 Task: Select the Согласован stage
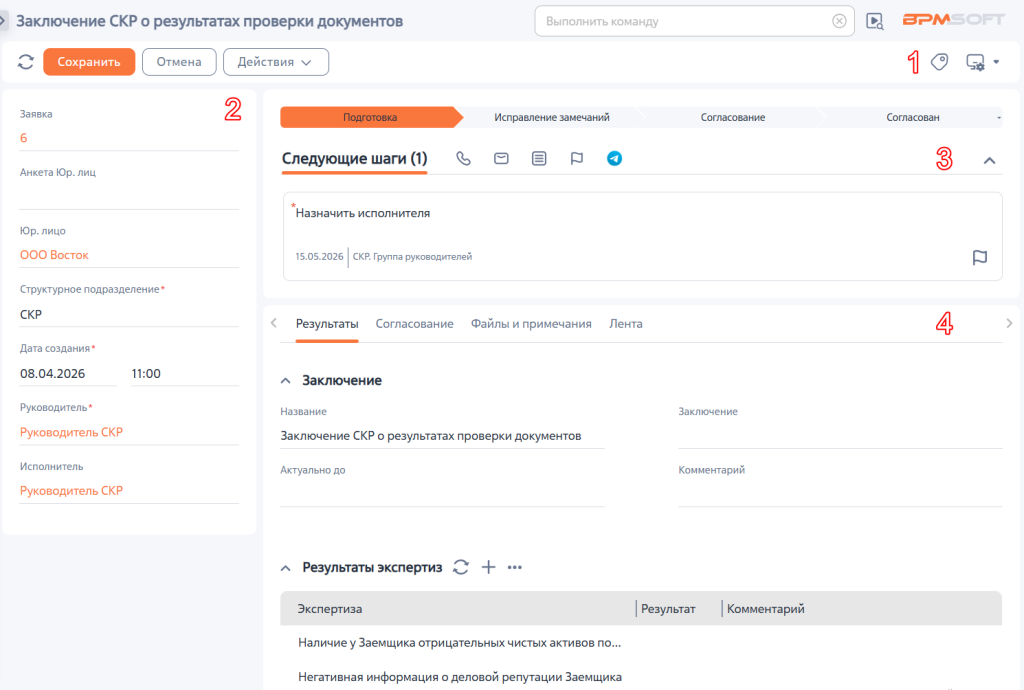pyautogui.click(x=912, y=118)
